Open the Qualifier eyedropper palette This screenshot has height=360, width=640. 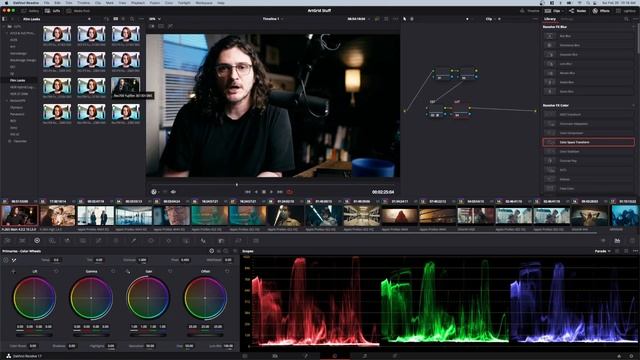(133, 241)
